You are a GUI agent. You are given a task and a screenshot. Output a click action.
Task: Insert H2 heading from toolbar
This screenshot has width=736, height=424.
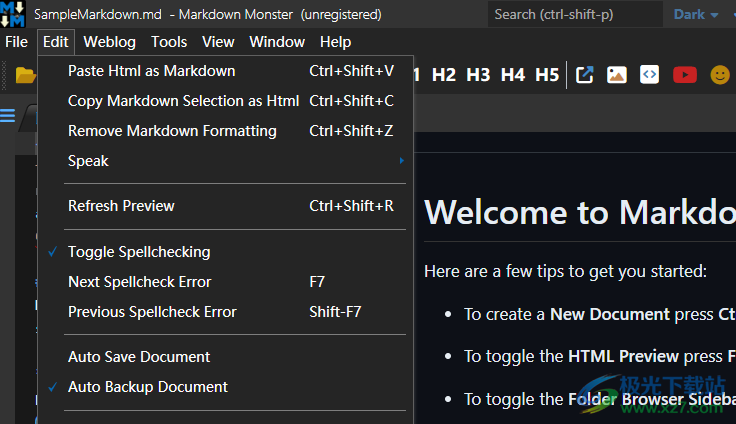coord(444,75)
